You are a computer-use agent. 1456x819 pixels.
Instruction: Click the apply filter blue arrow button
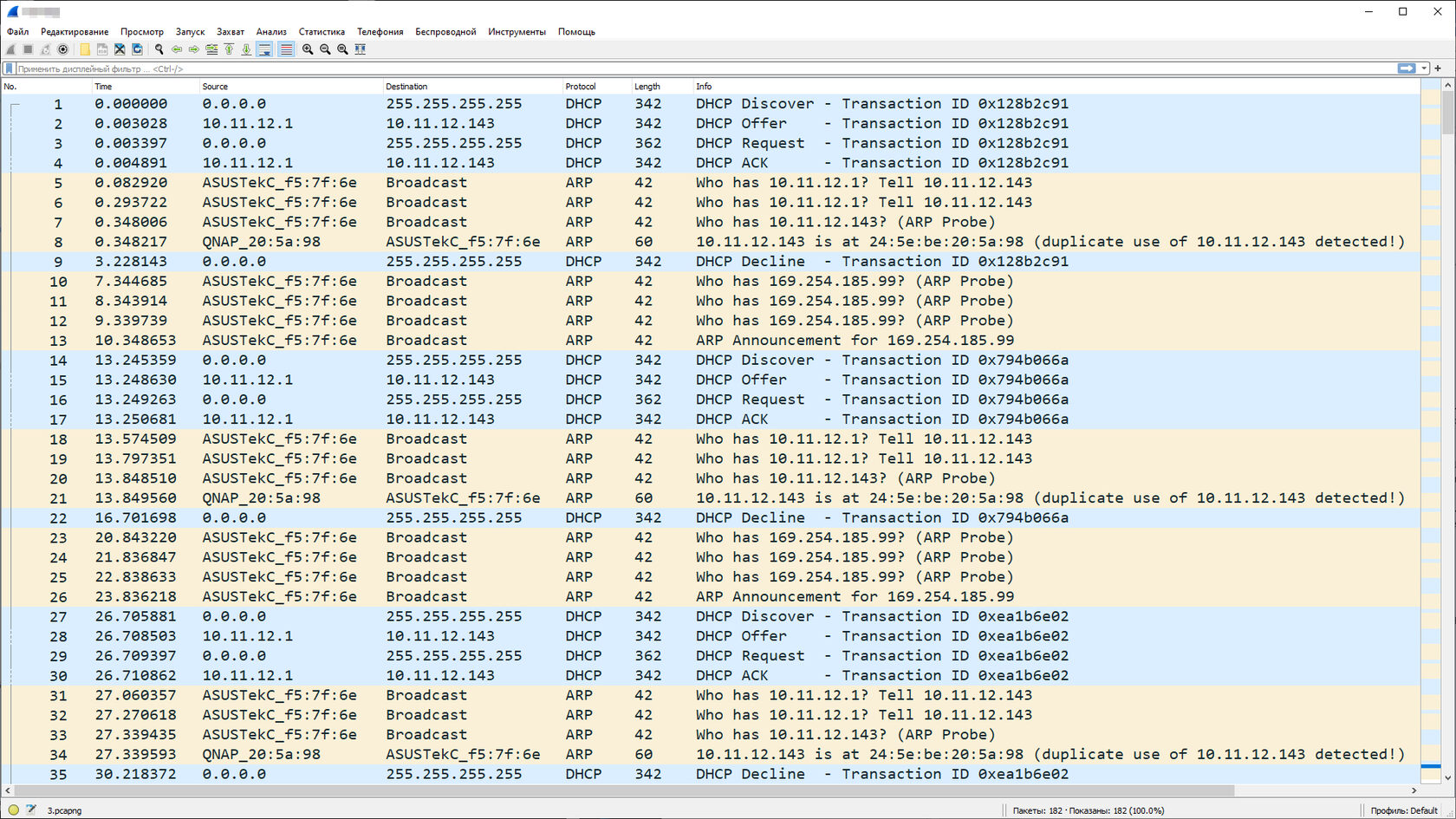tap(1407, 68)
